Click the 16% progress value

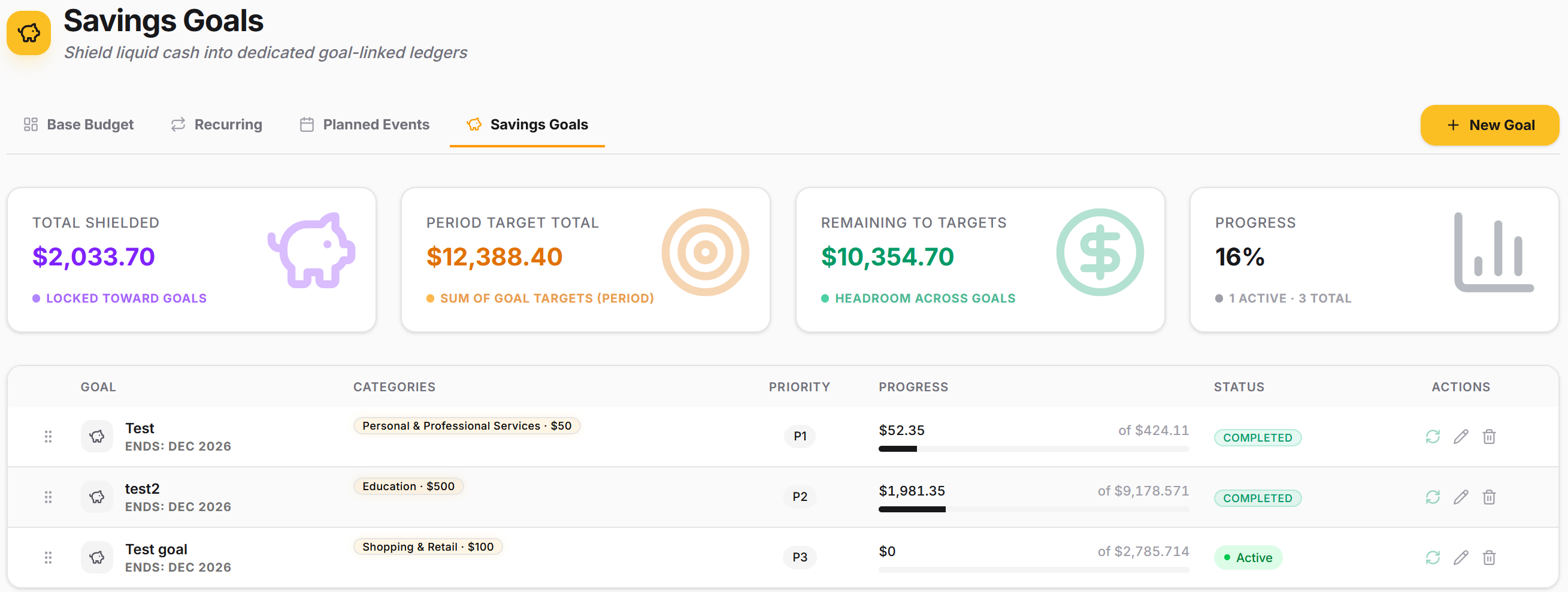coord(1240,256)
